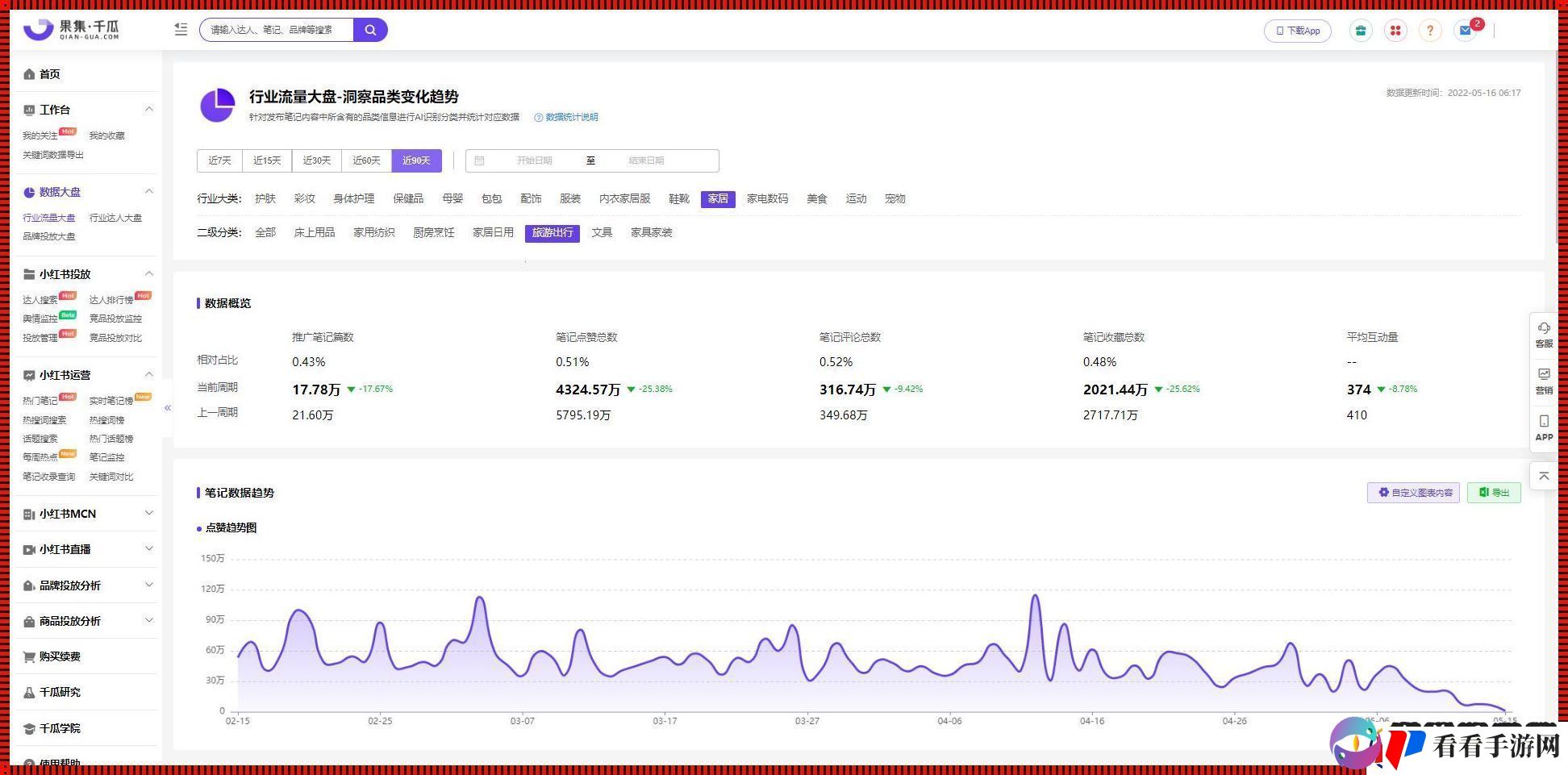Open the mail messages icon

(x=1466, y=31)
